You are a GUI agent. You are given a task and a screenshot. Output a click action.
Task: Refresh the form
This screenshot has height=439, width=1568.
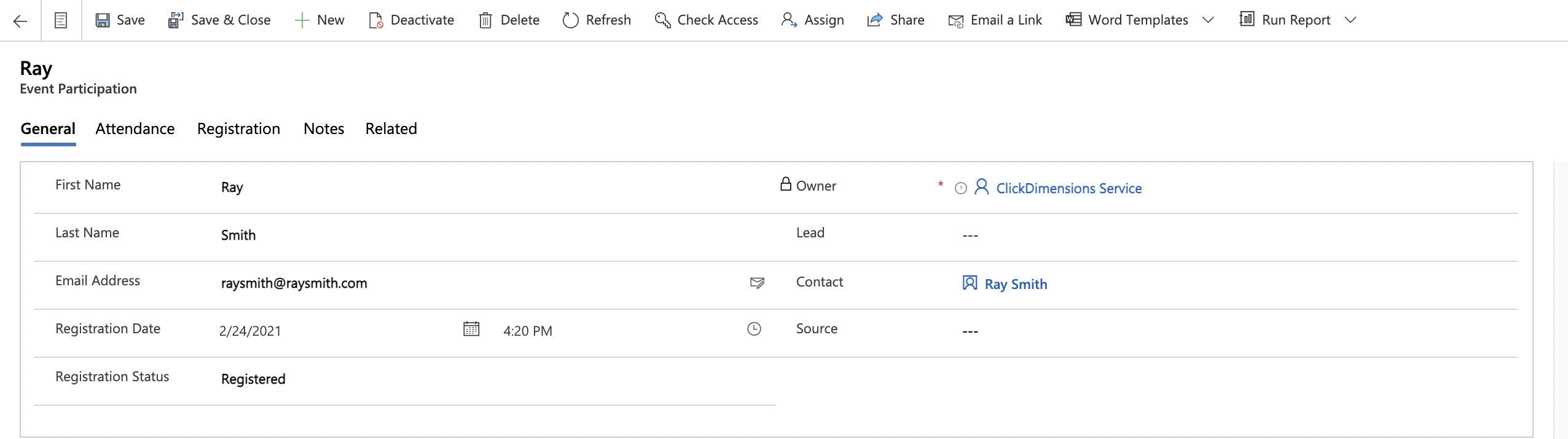(x=597, y=20)
